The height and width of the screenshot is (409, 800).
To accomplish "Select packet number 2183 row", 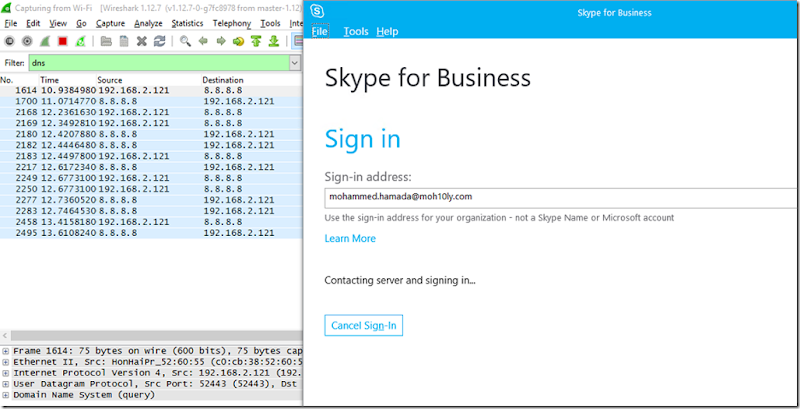I will [x=151, y=156].
